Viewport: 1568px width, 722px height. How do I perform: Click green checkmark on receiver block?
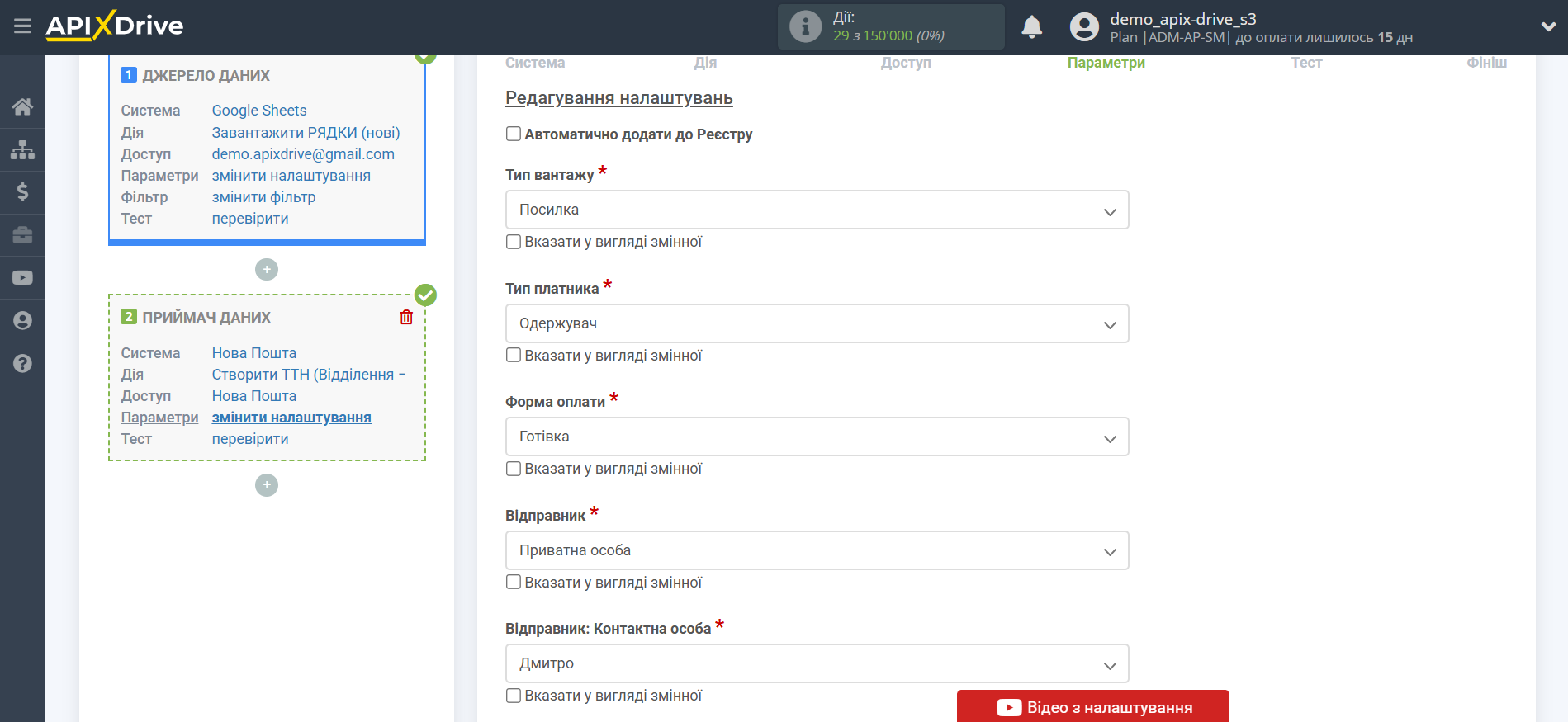coord(425,295)
